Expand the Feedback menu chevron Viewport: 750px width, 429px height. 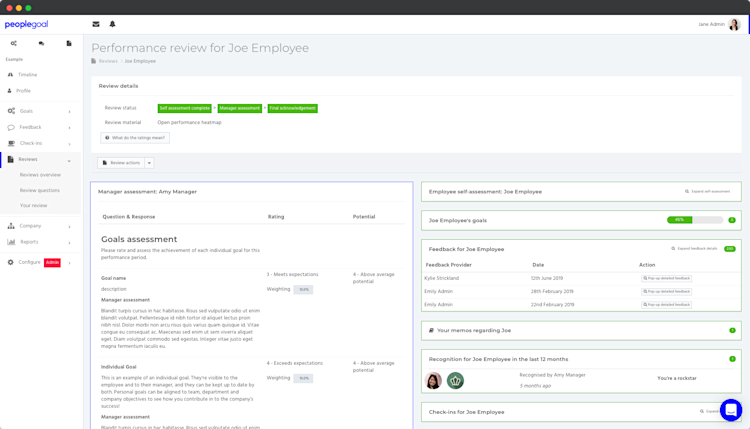click(69, 128)
